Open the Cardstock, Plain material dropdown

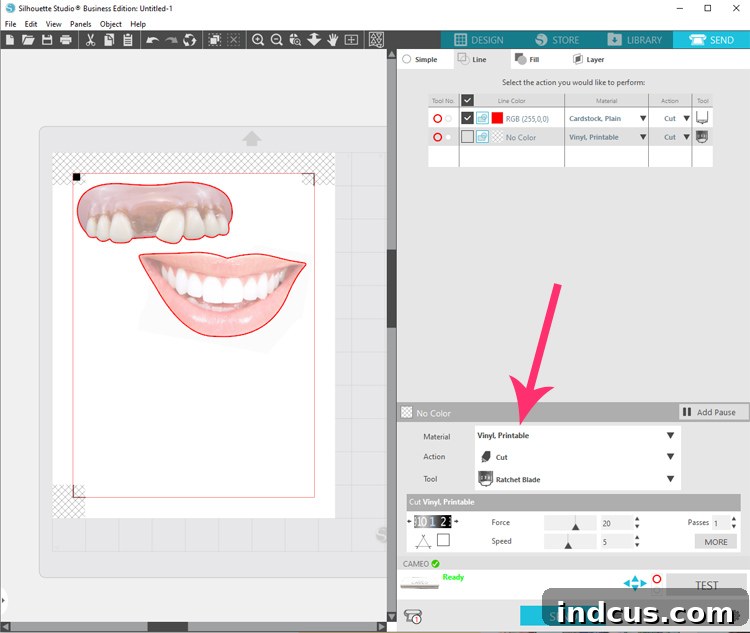643,118
